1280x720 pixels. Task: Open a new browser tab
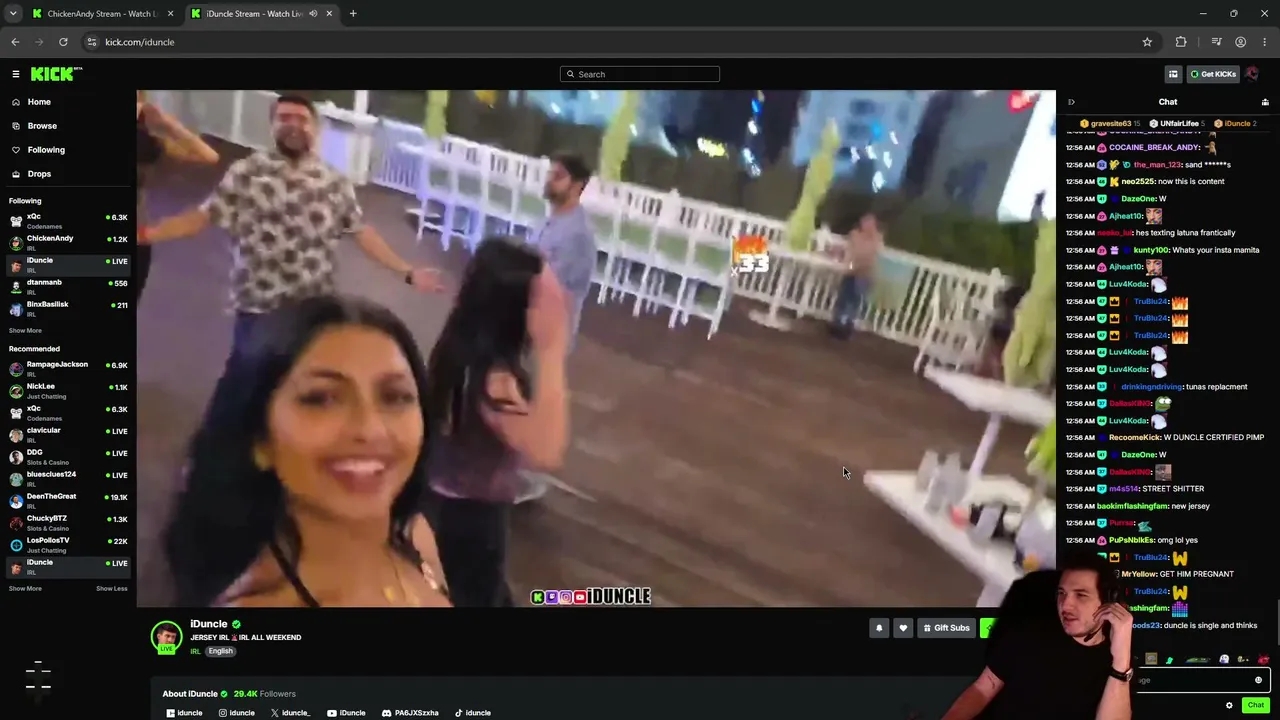pos(353,14)
